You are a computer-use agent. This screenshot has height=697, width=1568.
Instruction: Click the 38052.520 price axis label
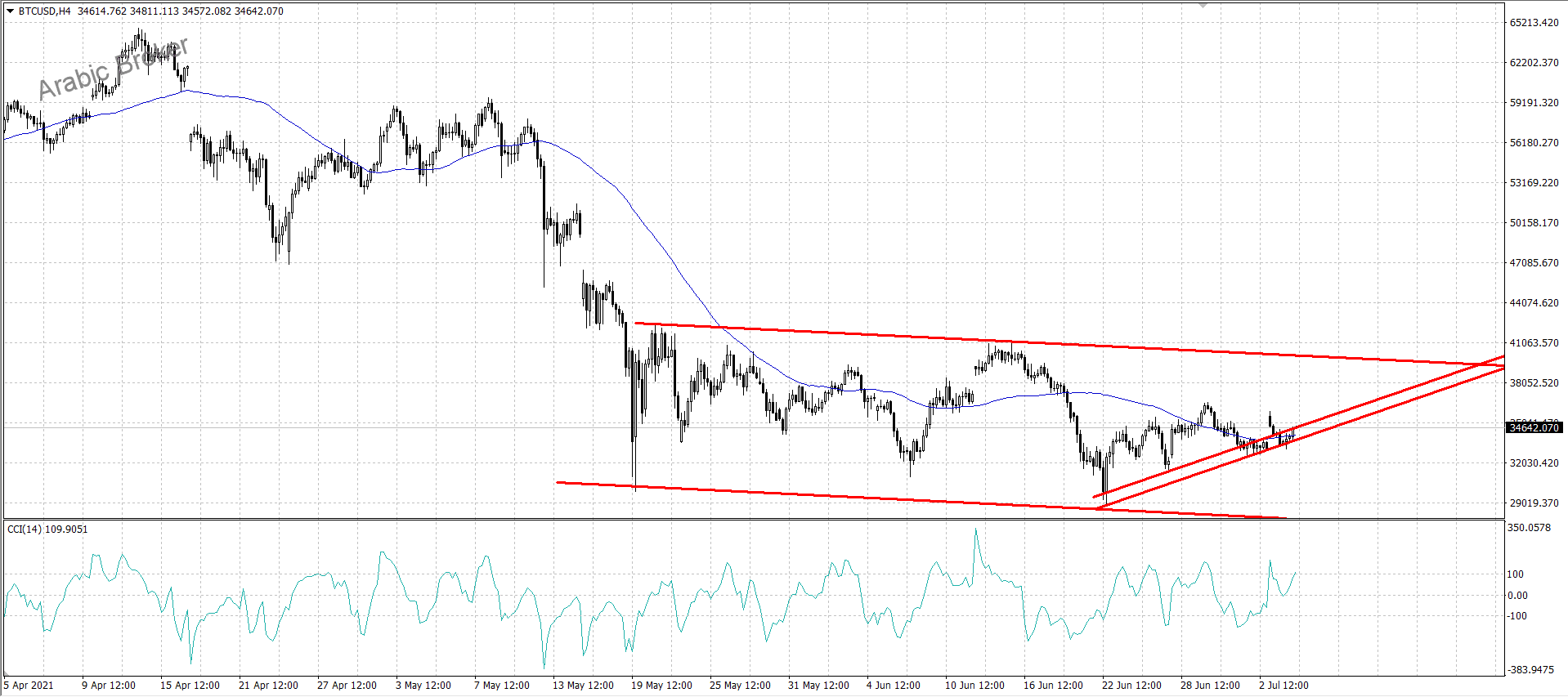pyautogui.click(x=1534, y=383)
